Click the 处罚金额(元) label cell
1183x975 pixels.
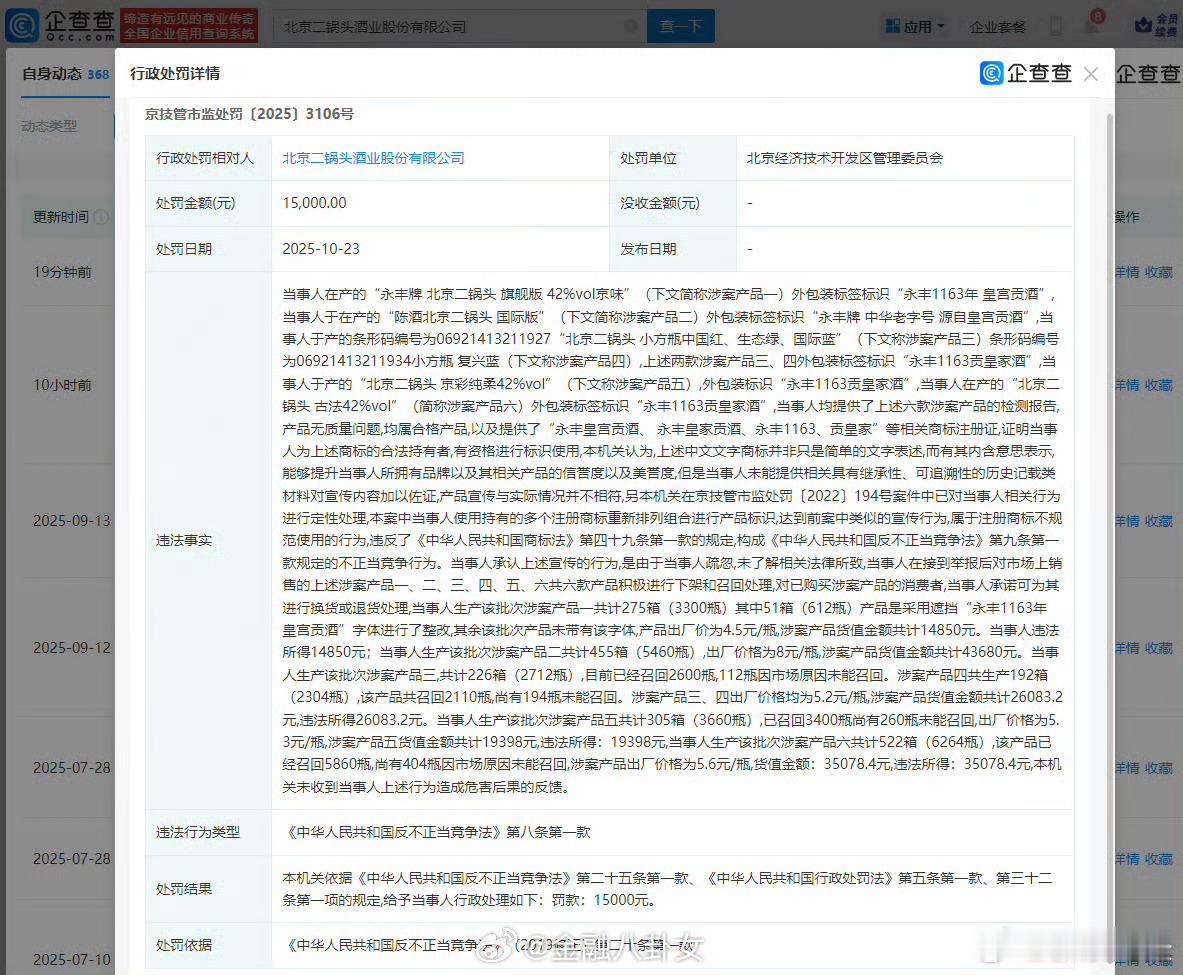point(208,203)
